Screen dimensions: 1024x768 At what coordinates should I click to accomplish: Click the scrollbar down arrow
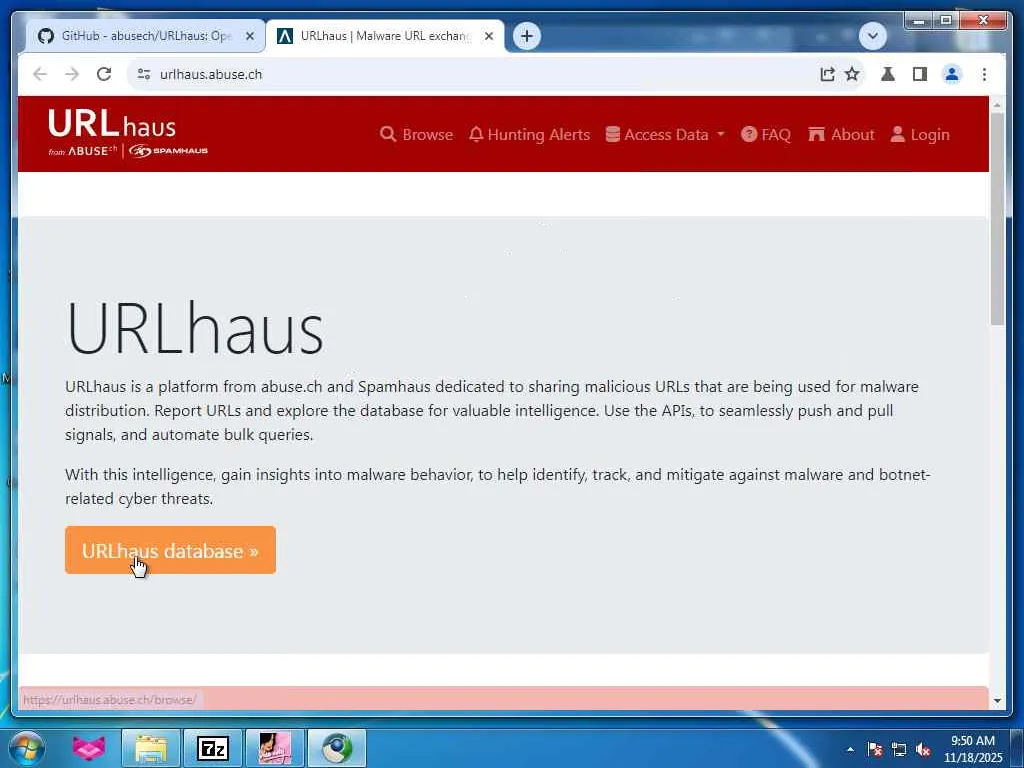pos(997,701)
